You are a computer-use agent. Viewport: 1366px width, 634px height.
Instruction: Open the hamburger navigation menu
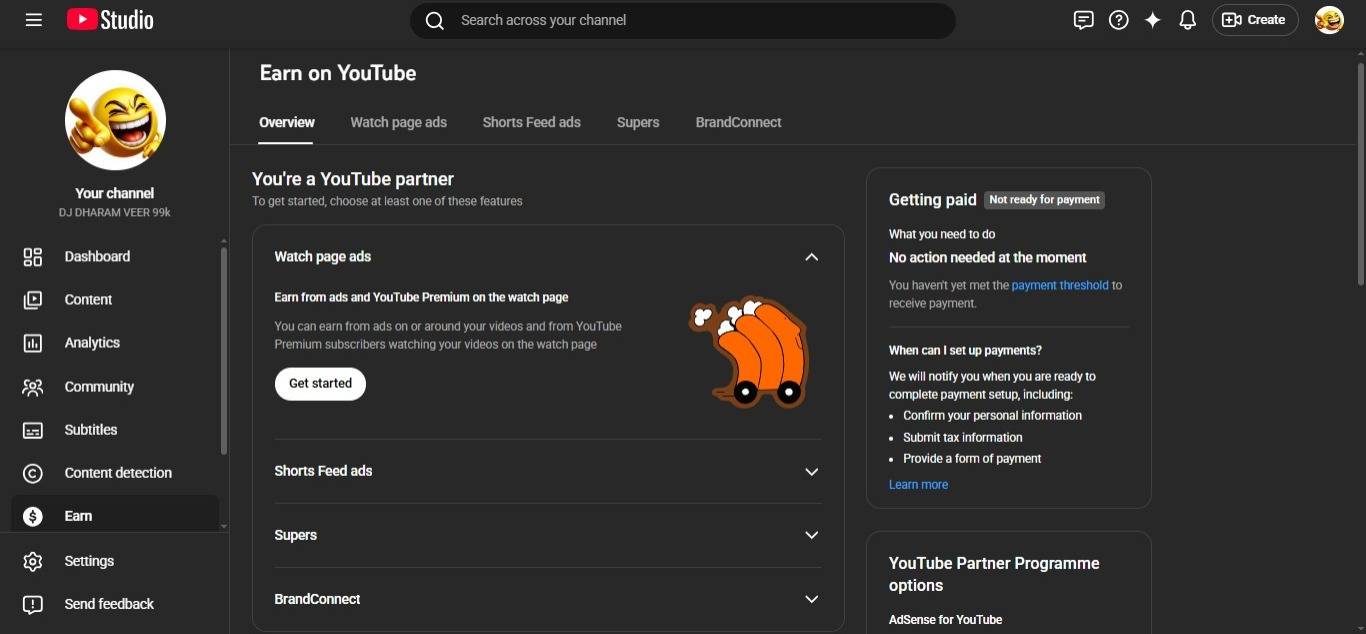pyautogui.click(x=34, y=20)
